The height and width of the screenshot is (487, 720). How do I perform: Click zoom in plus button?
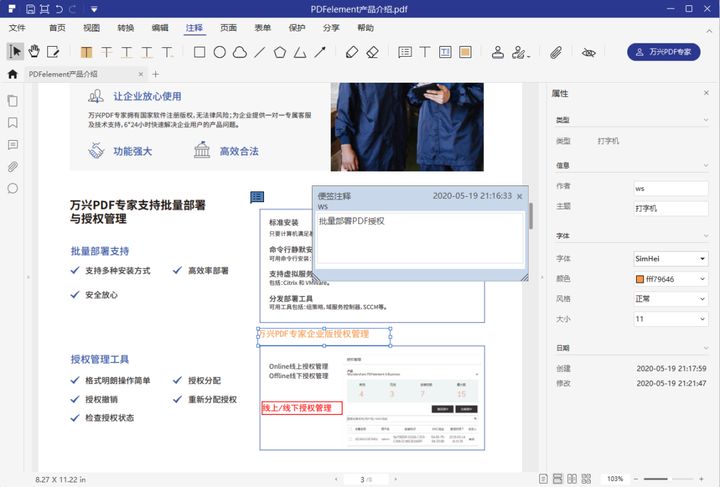701,479
